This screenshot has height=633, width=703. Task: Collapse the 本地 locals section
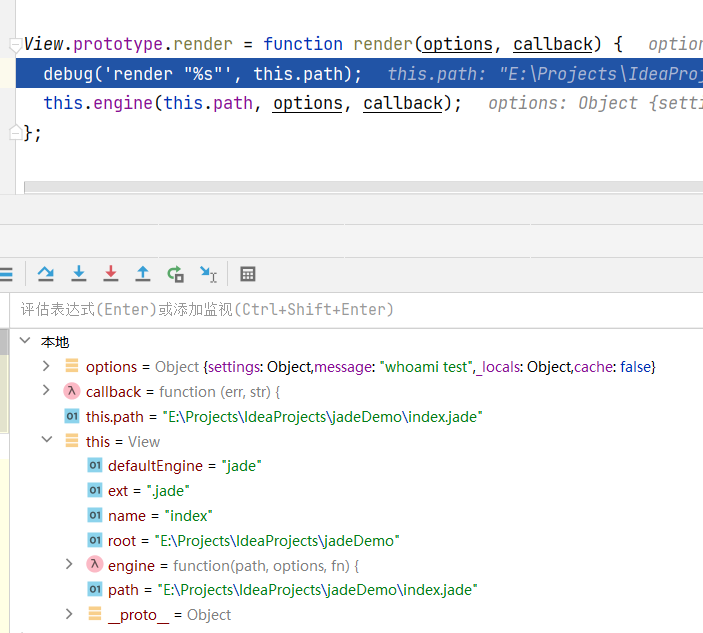click(25, 341)
